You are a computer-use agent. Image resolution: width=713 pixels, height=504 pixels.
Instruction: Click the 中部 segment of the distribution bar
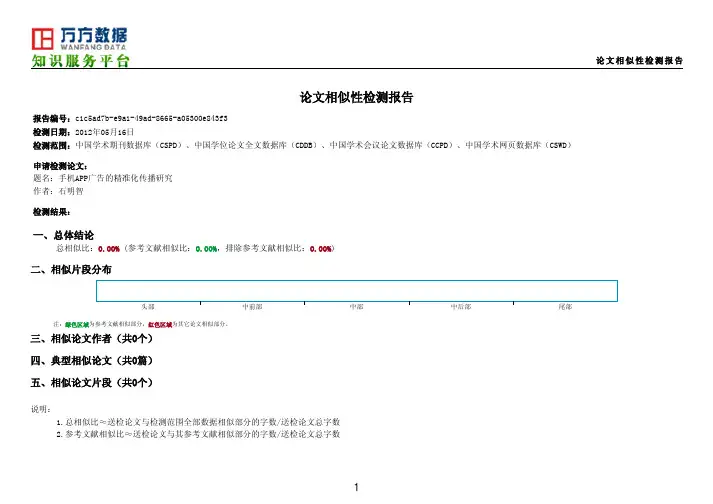click(357, 304)
